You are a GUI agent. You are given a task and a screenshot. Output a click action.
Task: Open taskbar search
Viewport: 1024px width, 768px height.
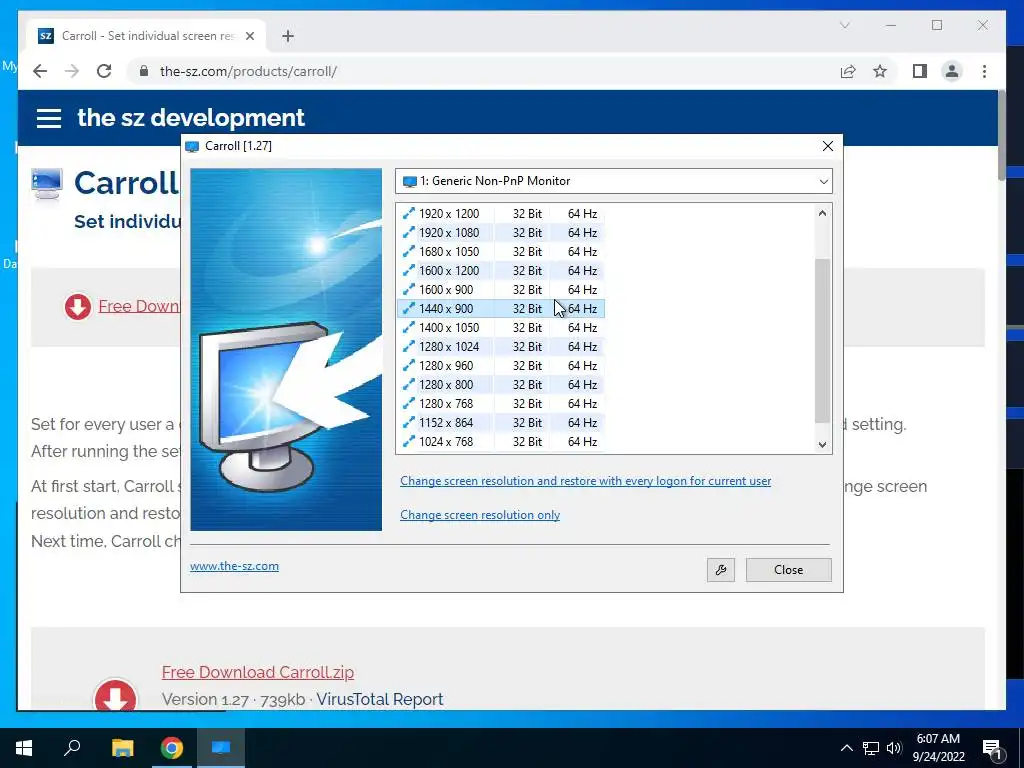72,748
